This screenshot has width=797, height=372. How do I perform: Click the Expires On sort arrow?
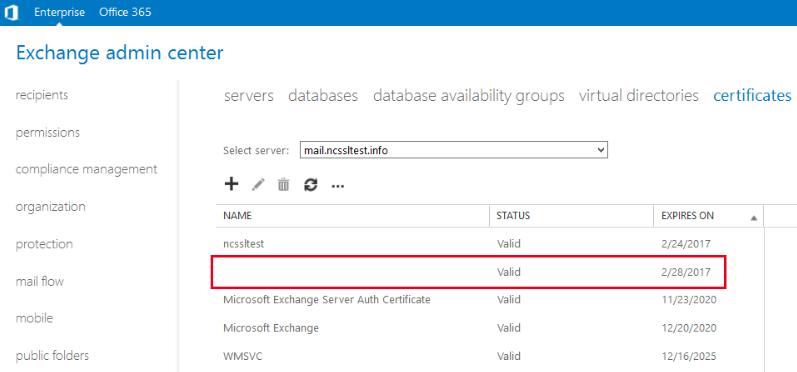click(753, 218)
